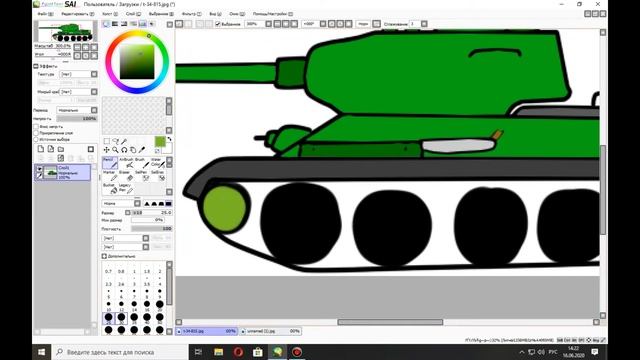Select the AirBrush tool
The height and width of the screenshot is (360, 640).
click(126, 163)
